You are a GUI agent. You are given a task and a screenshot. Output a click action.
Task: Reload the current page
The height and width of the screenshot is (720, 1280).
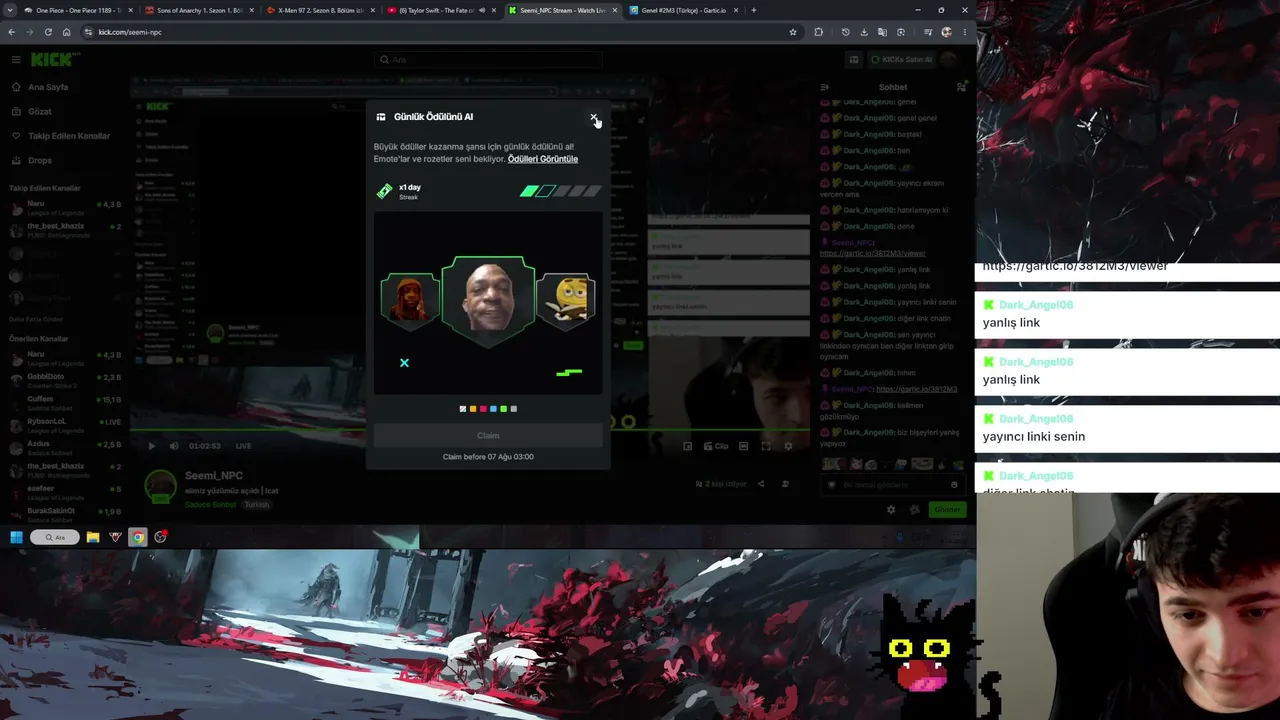48,32
